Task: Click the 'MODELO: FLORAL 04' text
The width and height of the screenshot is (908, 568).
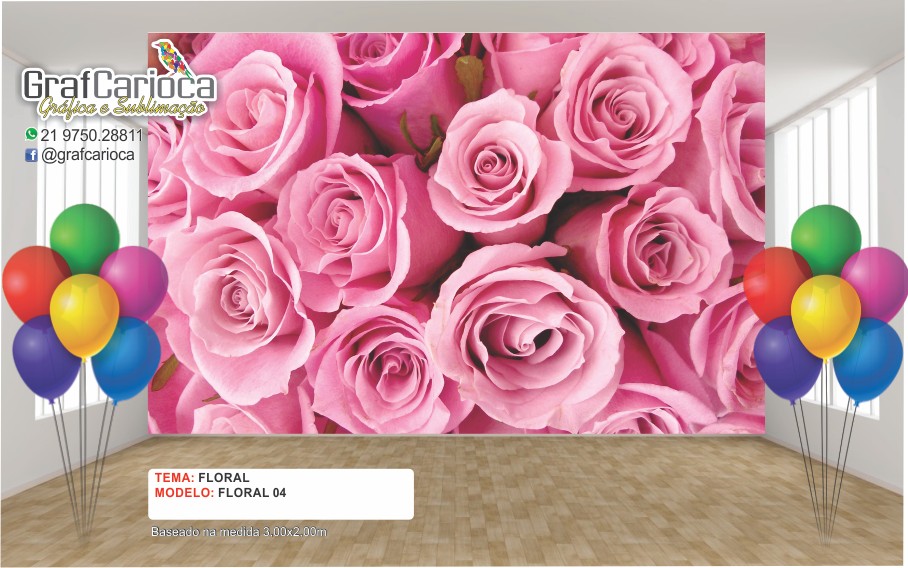Action: 220,493
